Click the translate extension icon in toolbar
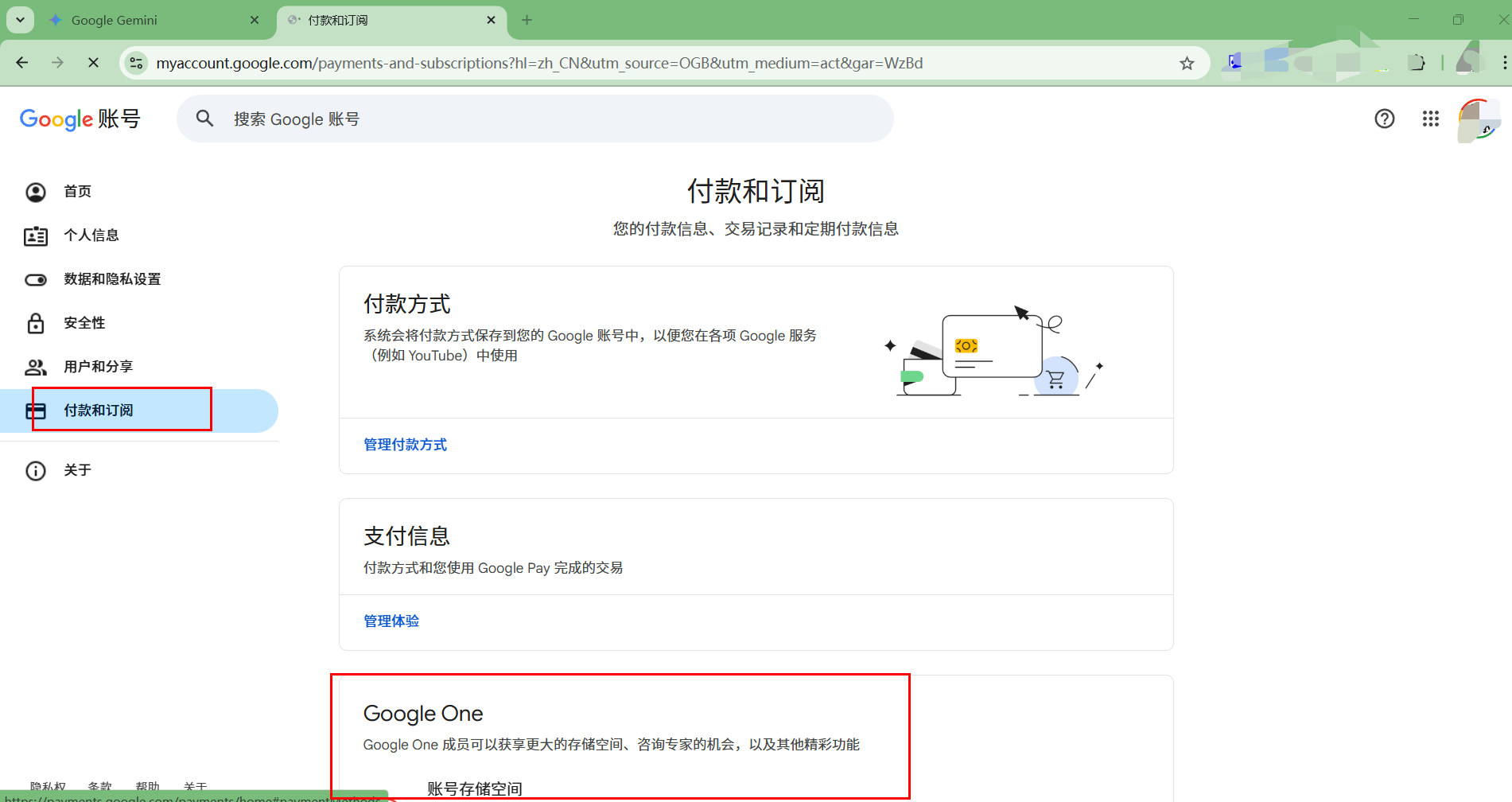The height and width of the screenshot is (802, 1512). [x=1234, y=62]
